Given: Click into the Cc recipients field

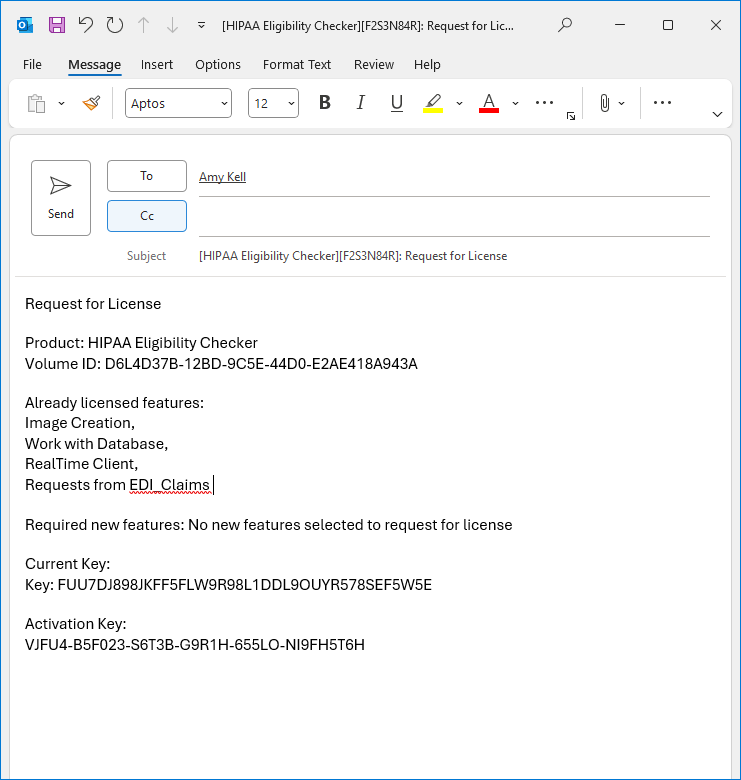Looking at the screenshot, I should click(x=454, y=217).
